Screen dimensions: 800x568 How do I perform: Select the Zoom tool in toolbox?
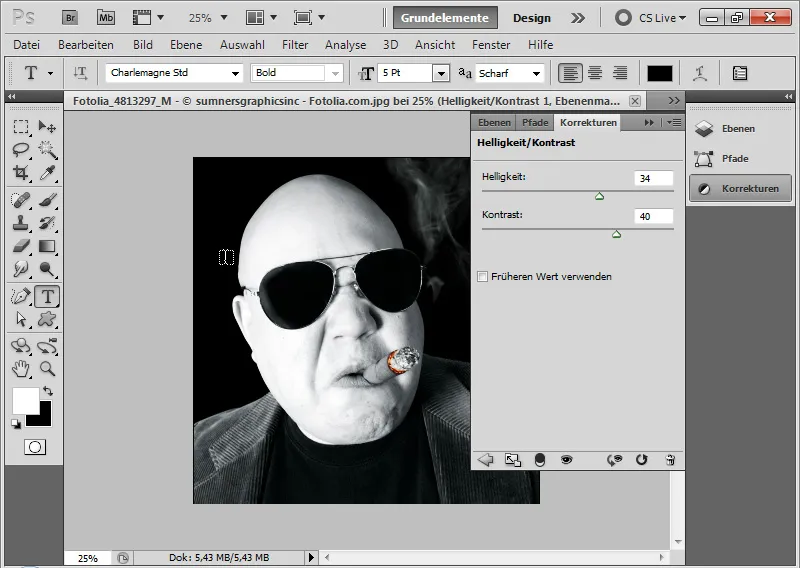pos(47,369)
